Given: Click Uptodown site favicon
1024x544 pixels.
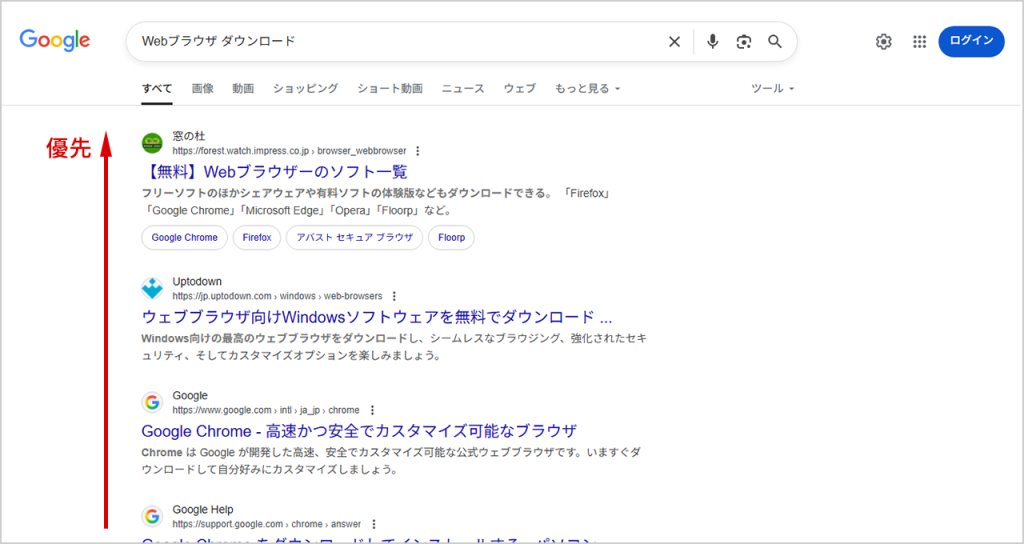Looking at the screenshot, I should click(x=152, y=289).
